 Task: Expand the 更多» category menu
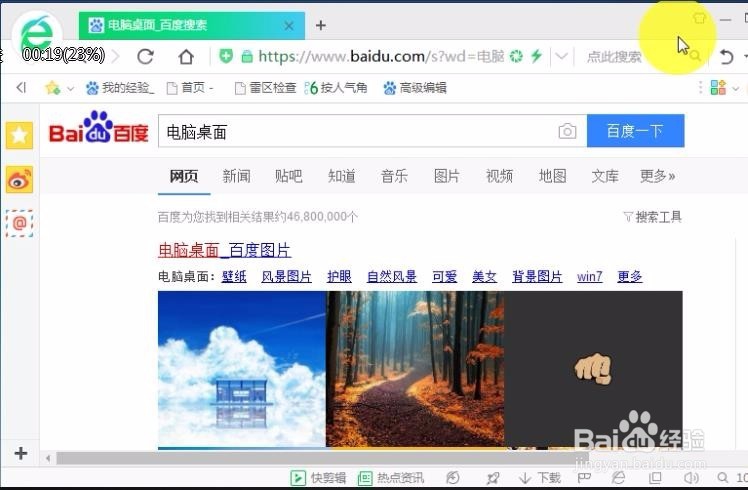tap(657, 176)
